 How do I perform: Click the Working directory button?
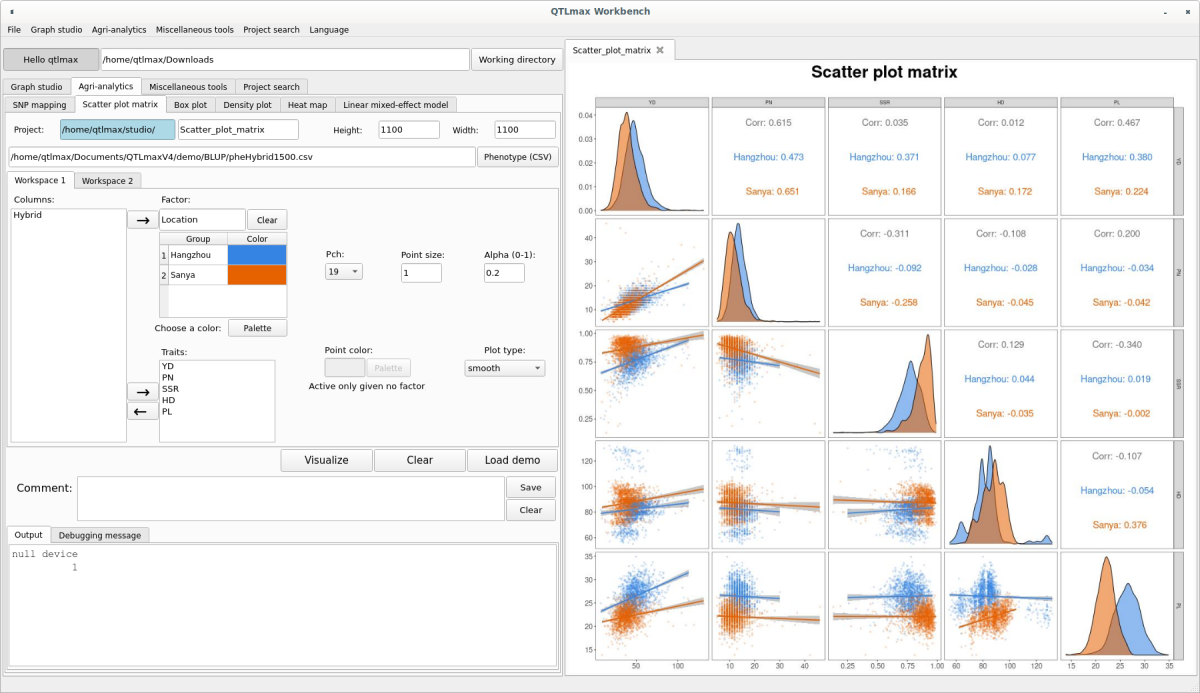[516, 60]
